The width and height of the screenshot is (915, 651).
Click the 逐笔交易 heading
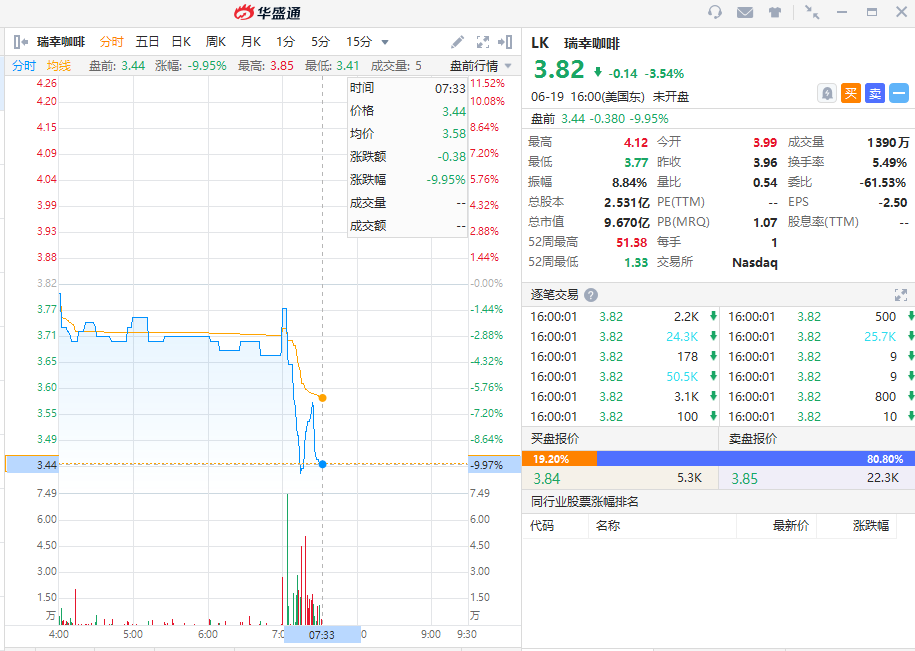tap(554, 295)
